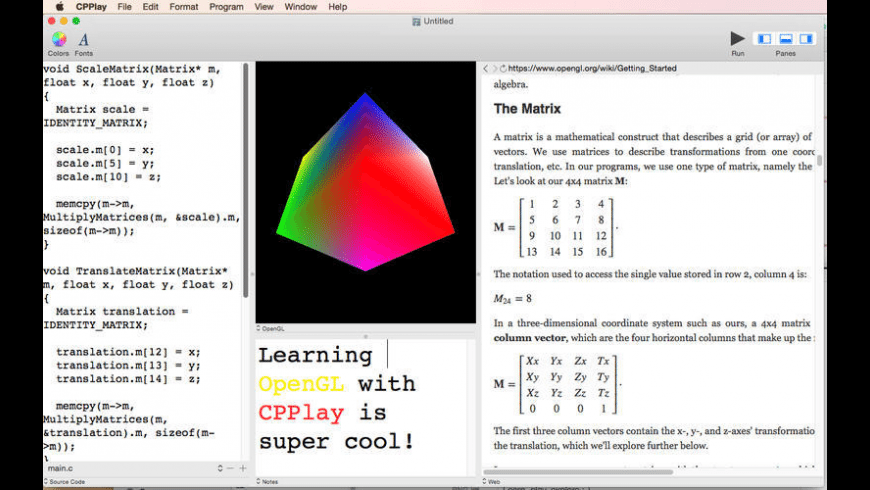Click the minus icon to remove main.c
870x490 pixels.
point(231,468)
